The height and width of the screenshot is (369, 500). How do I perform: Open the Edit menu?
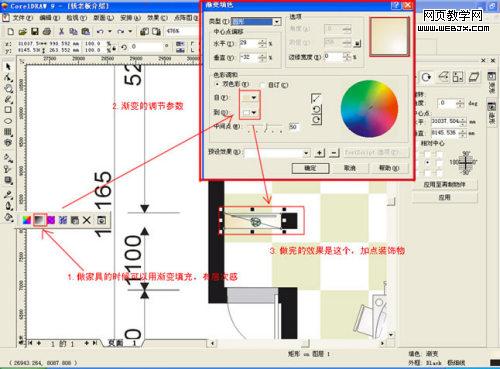(x=49, y=18)
